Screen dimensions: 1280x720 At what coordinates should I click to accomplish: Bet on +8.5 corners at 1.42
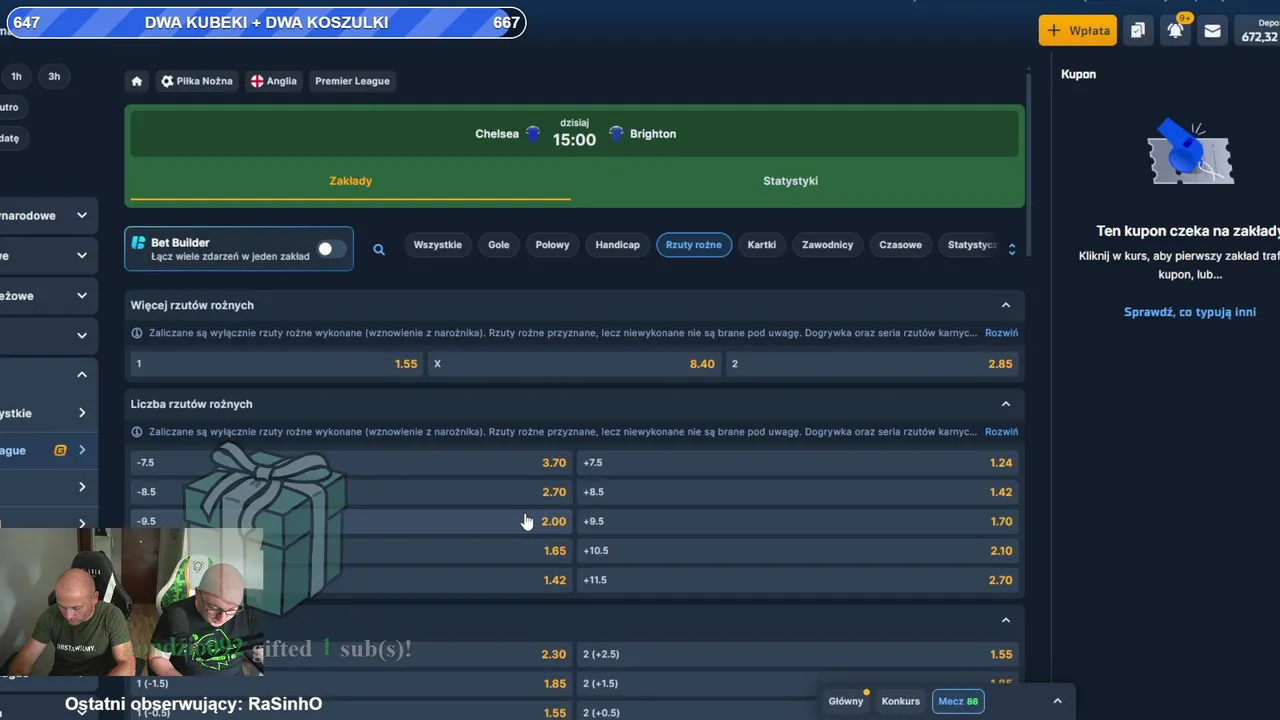point(799,492)
